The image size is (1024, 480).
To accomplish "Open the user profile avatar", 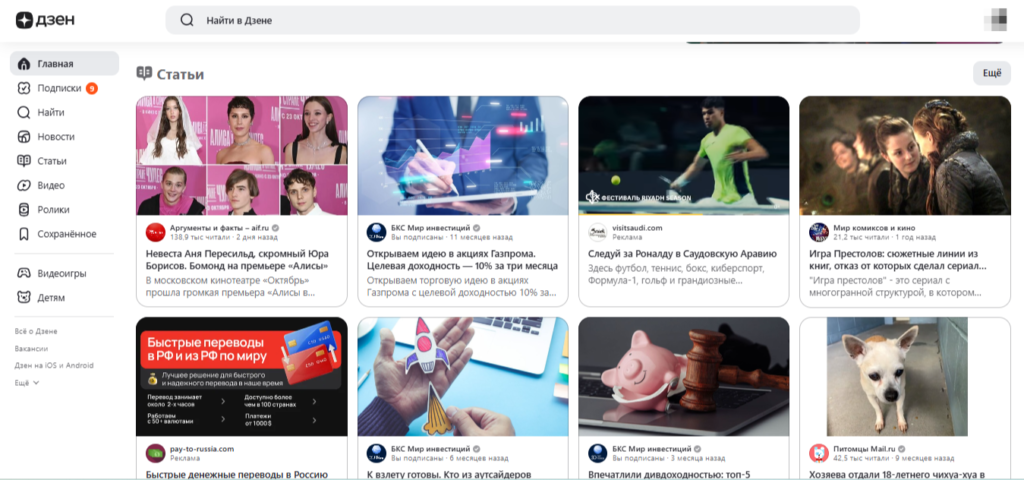I will pos(996,20).
